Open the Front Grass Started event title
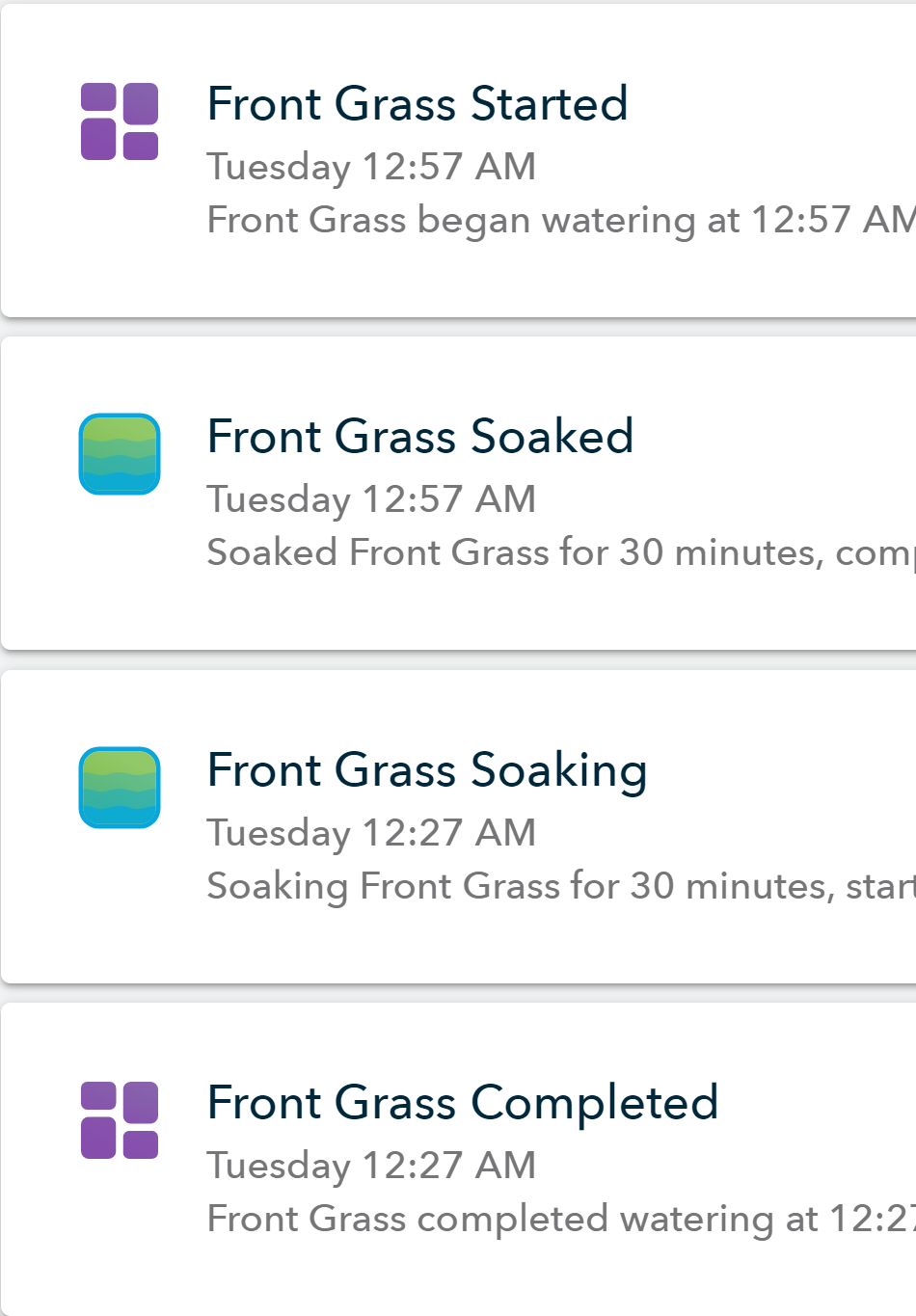 pos(418,104)
